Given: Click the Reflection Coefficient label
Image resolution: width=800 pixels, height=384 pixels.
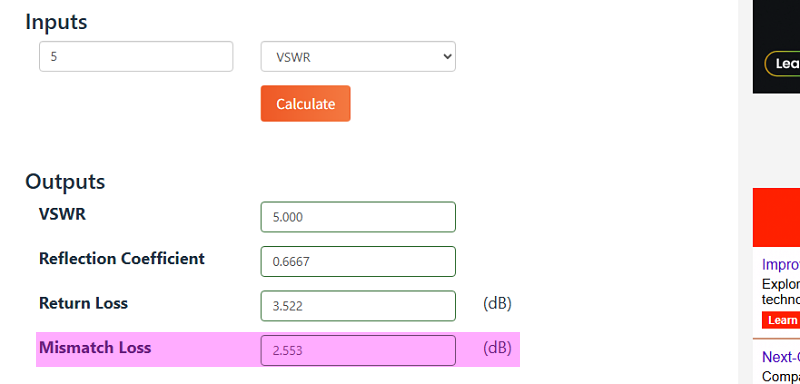Looking at the screenshot, I should click(121, 259).
